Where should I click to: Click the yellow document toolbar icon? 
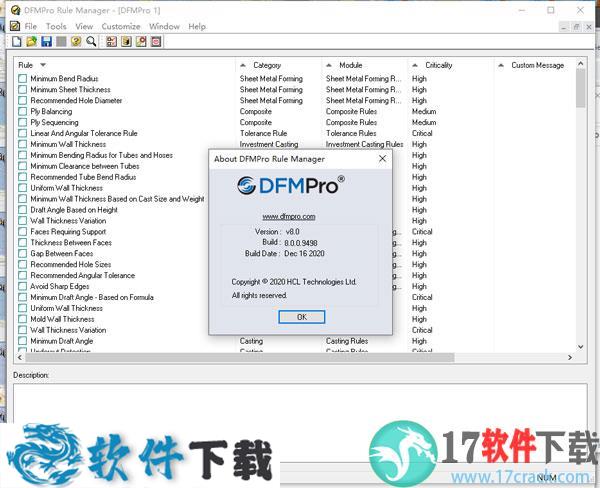click(x=126, y=41)
